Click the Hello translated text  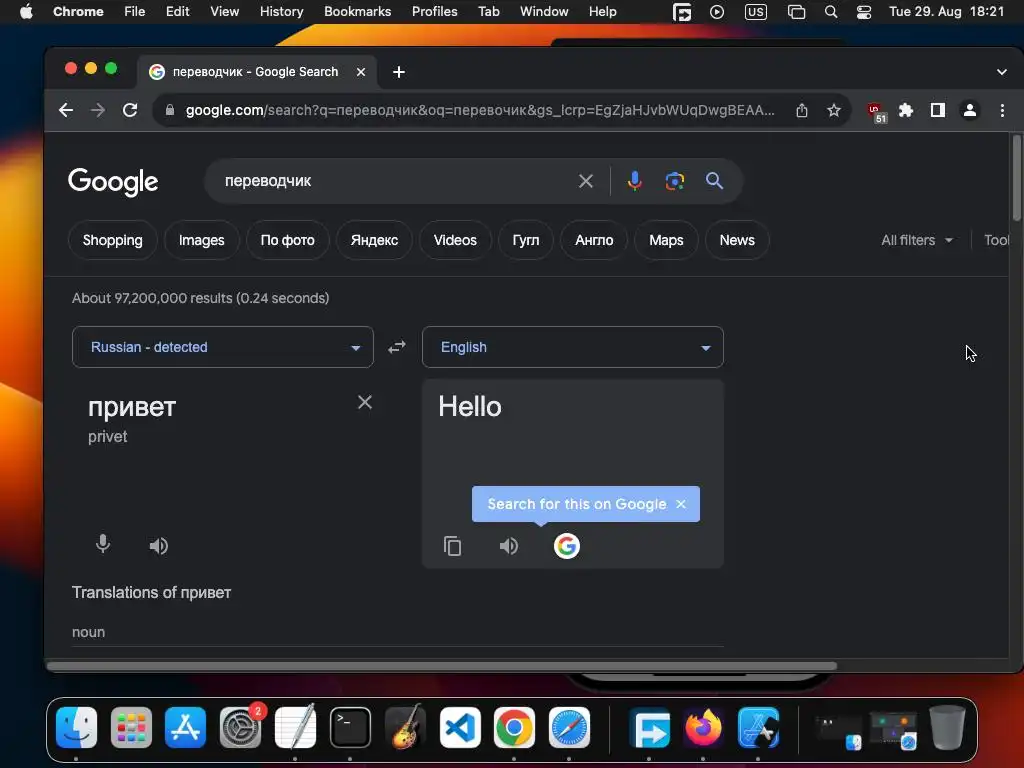click(470, 407)
